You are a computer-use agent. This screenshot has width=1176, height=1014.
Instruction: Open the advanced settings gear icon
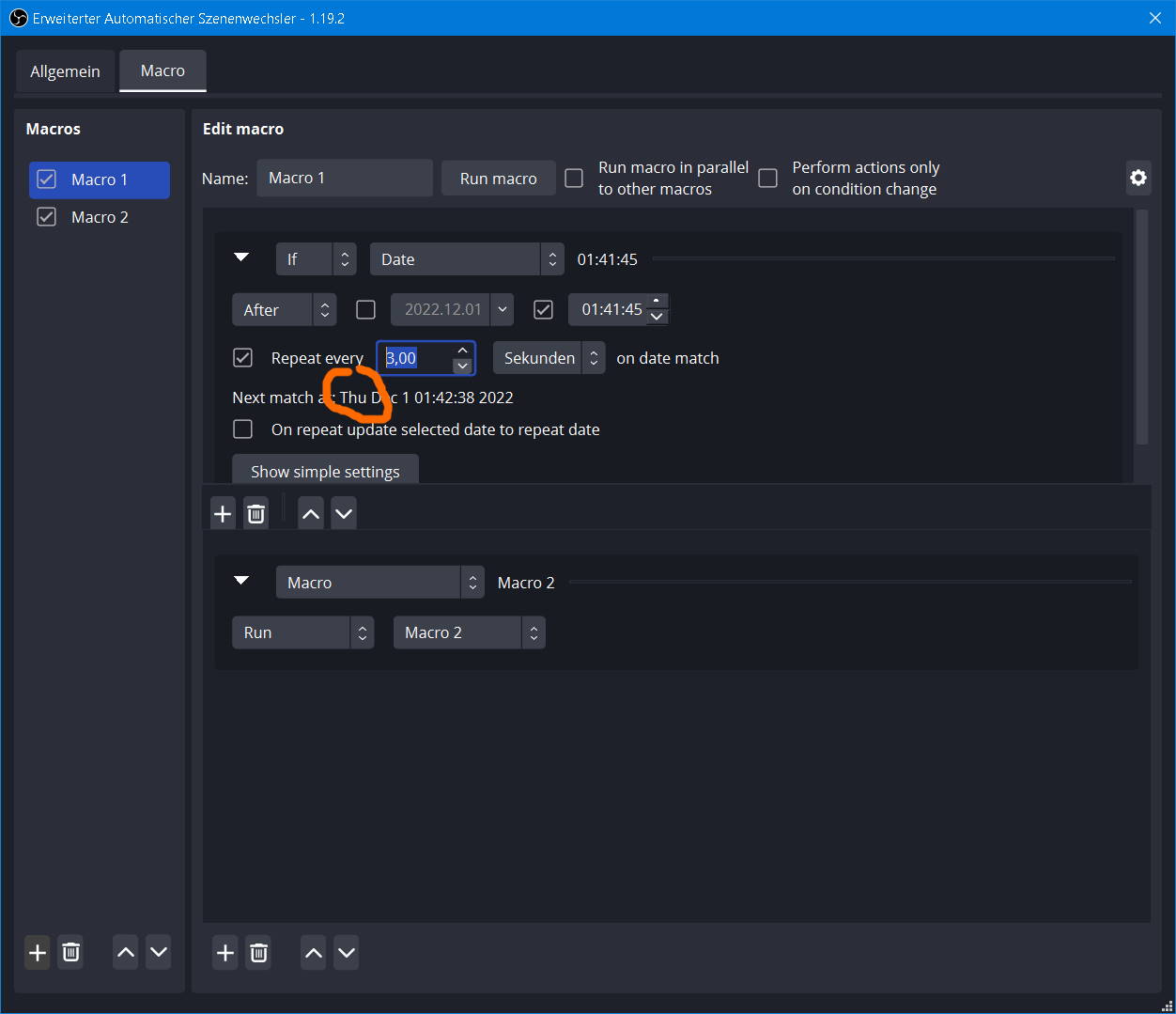[1138, 178]
